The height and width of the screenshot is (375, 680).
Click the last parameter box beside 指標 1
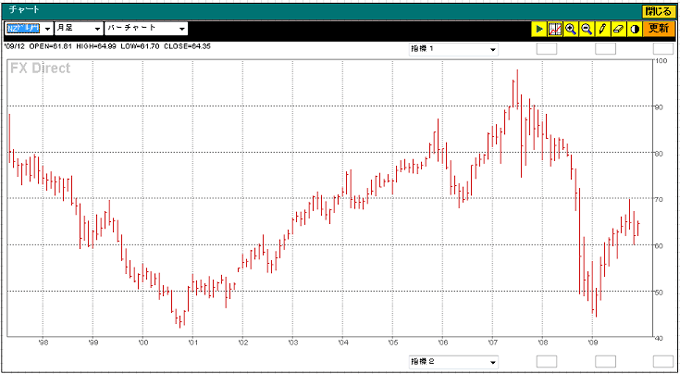click(x=664, y=49)
